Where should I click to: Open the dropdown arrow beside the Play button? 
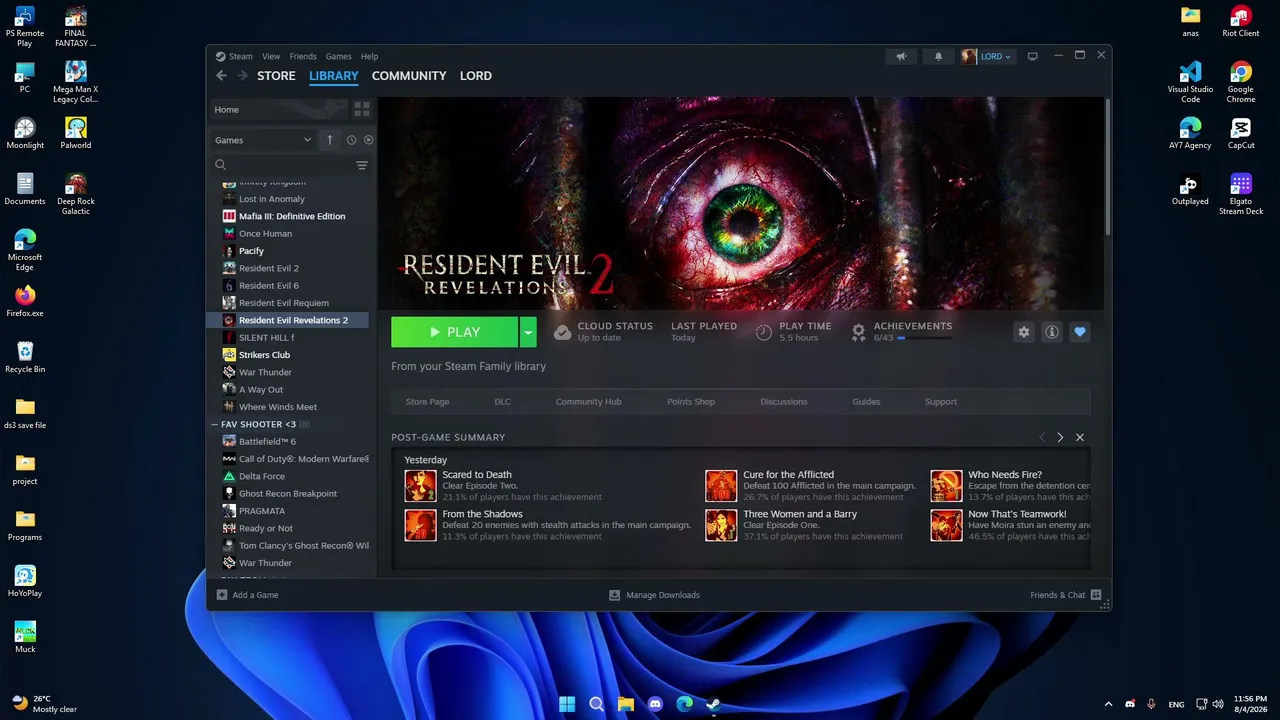coord(528,332)
